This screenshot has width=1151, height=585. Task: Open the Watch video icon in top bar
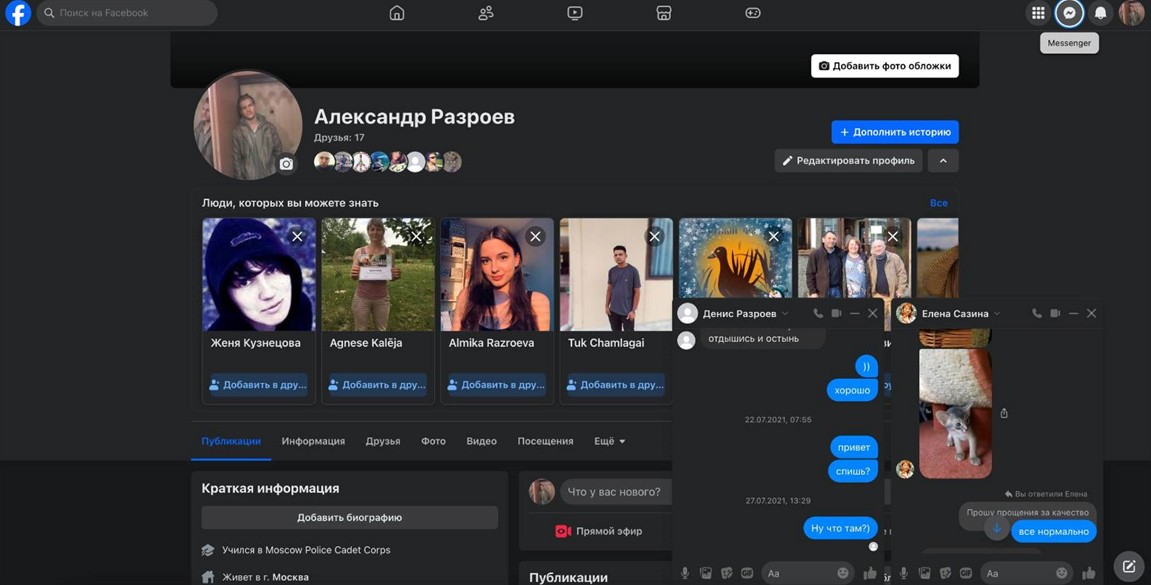(x=575, y=13)
